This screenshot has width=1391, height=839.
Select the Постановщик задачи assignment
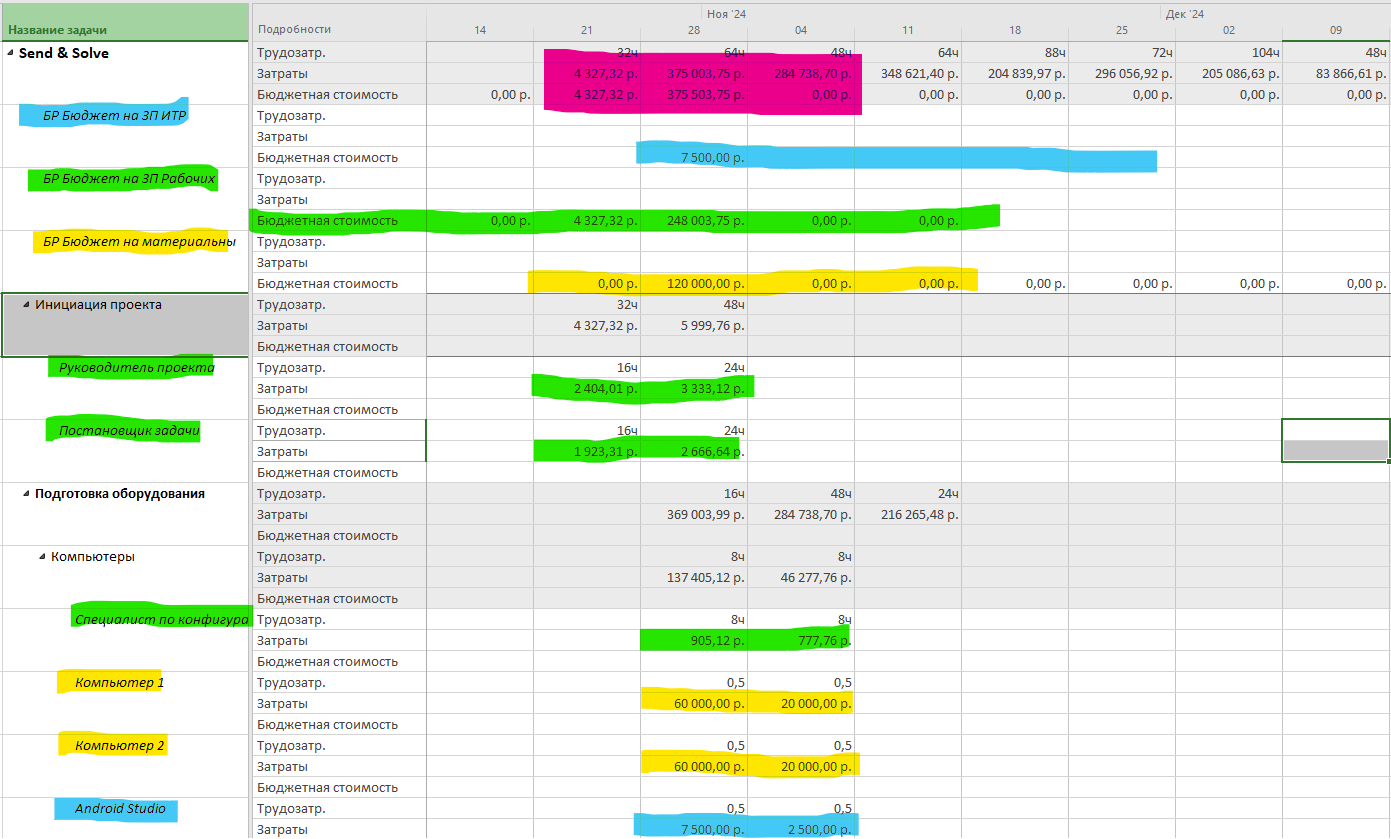(x=130, y=431)
